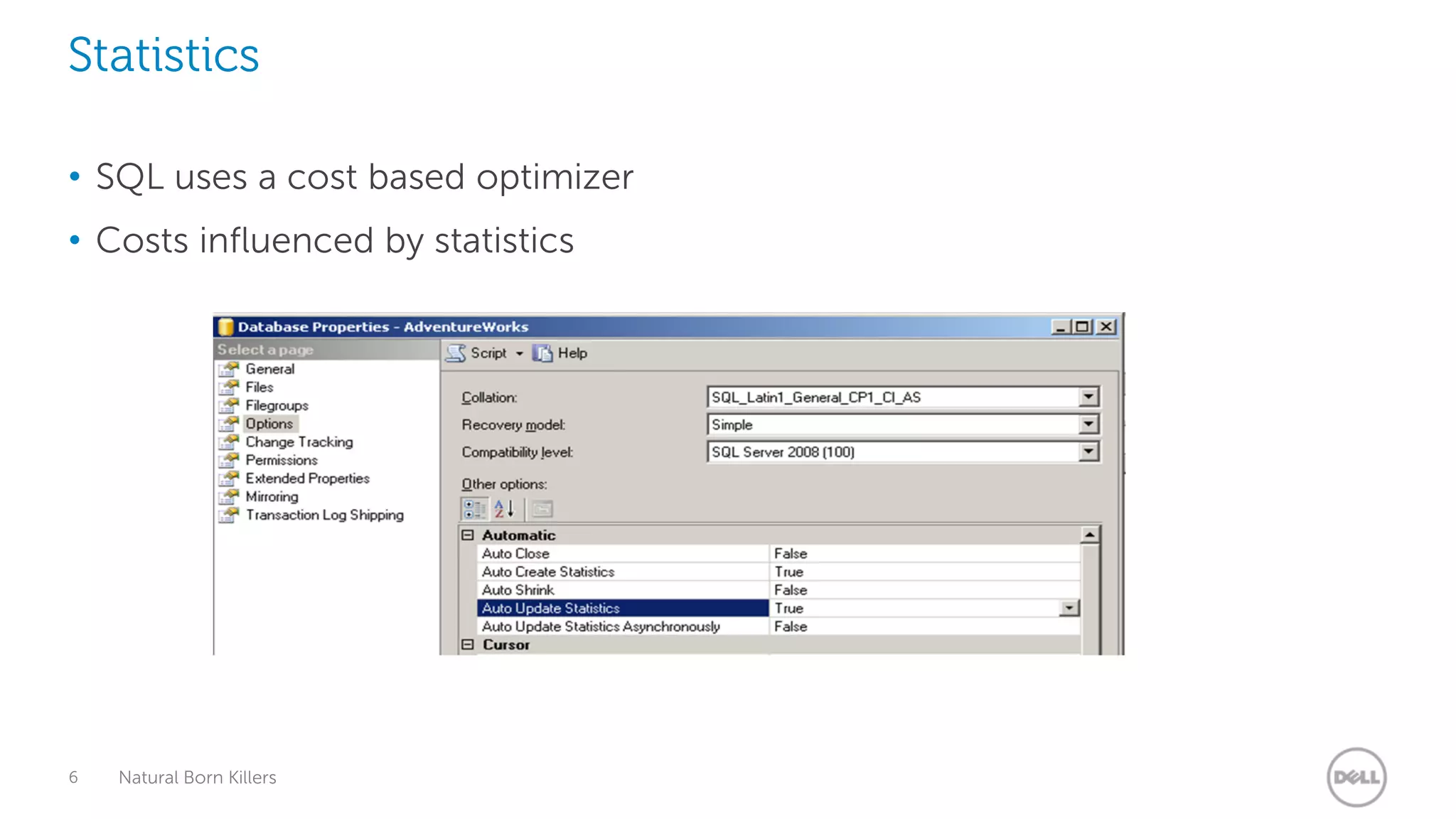The width and height of the screenshot is (1456, 819).
Task: Select the Options page
Action: point(269,424)
